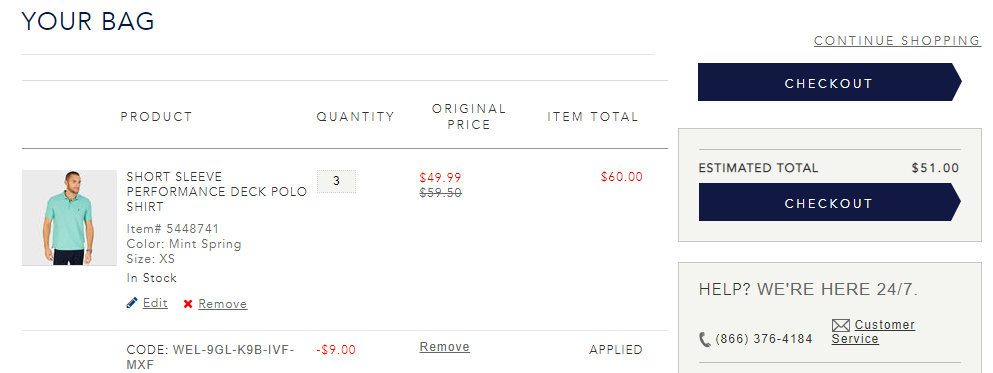993x373 pixels.
Task: Click Remove under the polo shirt item
Action: [222, 304]
